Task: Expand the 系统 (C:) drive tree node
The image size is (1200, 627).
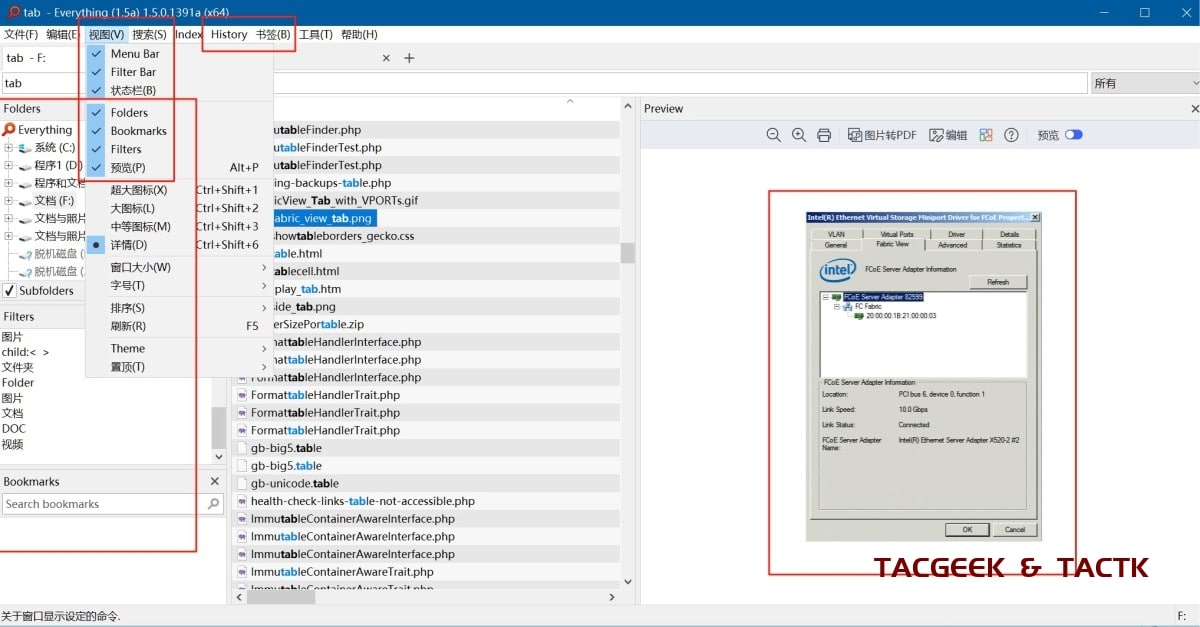Action: (x=8, y=148)
